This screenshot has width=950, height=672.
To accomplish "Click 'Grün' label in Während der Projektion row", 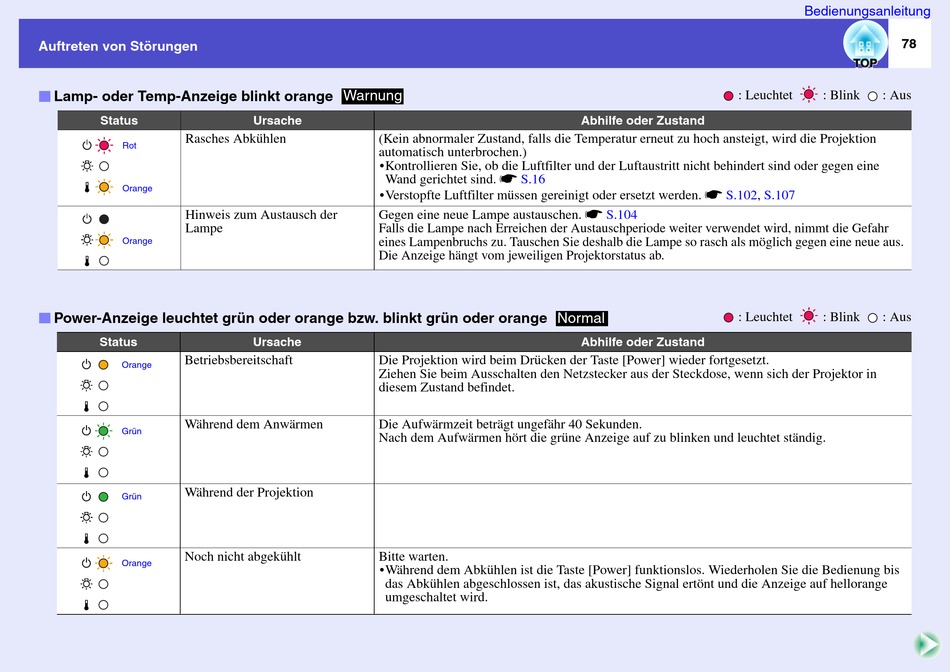I will point(131,496).
